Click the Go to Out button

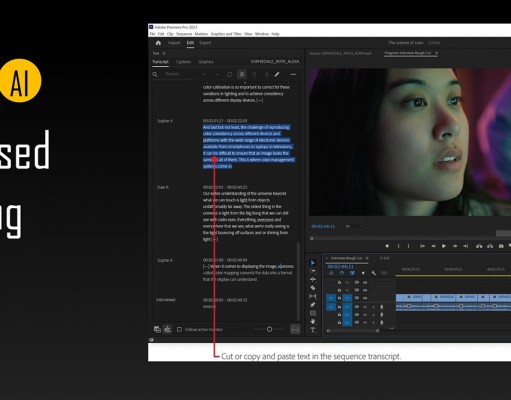pyautogui.click(x=466, y=246)
